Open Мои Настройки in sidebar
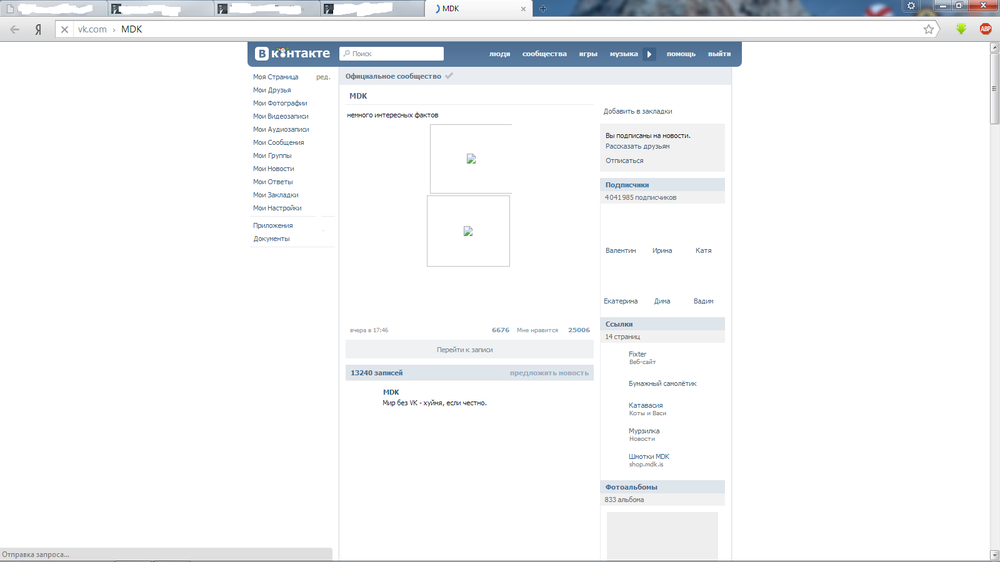This screenshot has width=1000, height=562. 277,208
